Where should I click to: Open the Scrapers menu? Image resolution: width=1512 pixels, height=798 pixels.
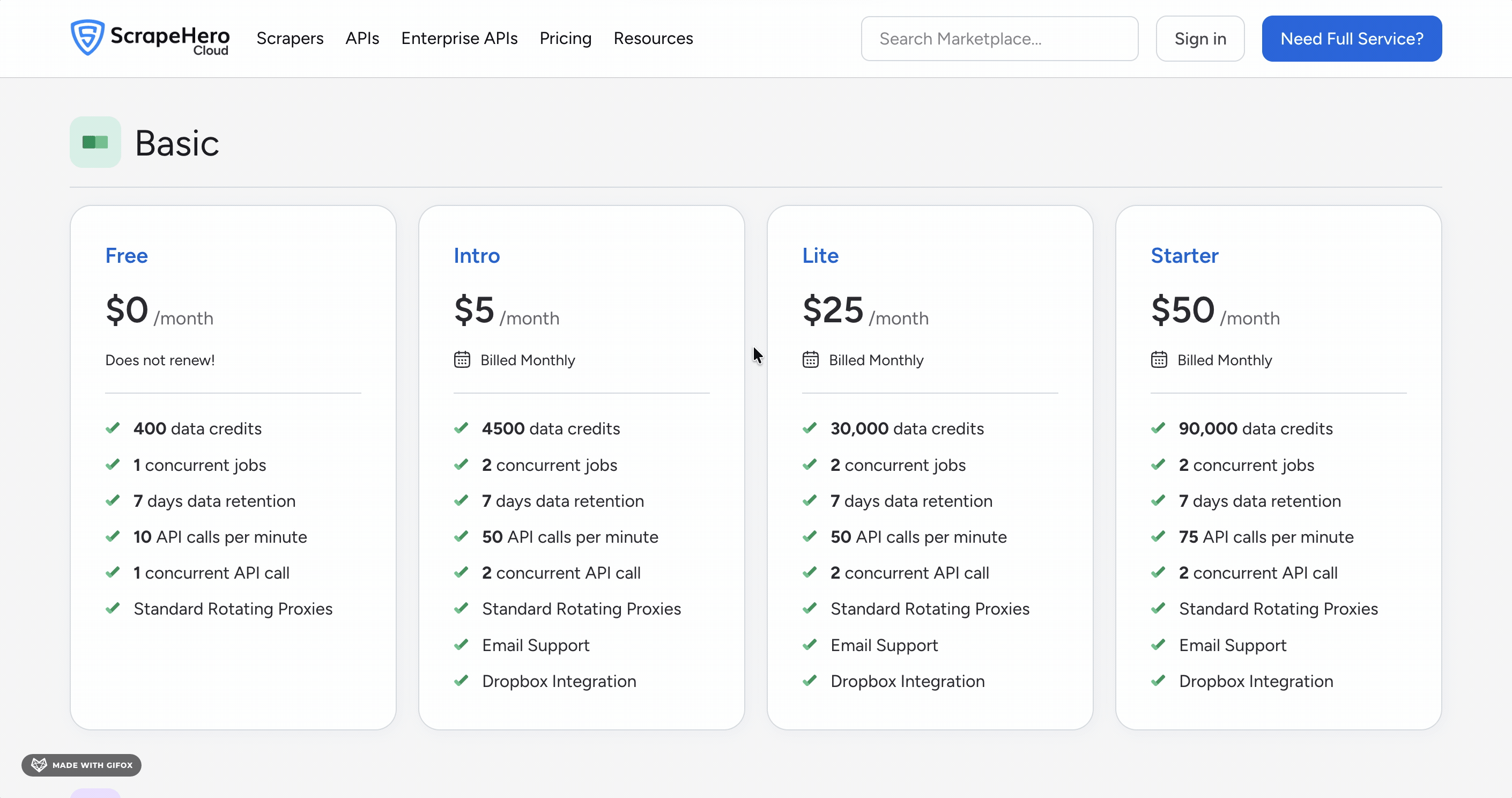click(x=290, y=38)
